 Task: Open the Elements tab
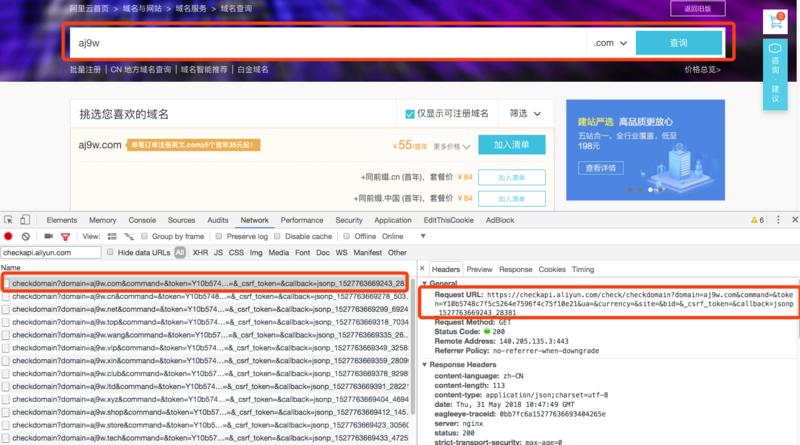click(62, 220)
